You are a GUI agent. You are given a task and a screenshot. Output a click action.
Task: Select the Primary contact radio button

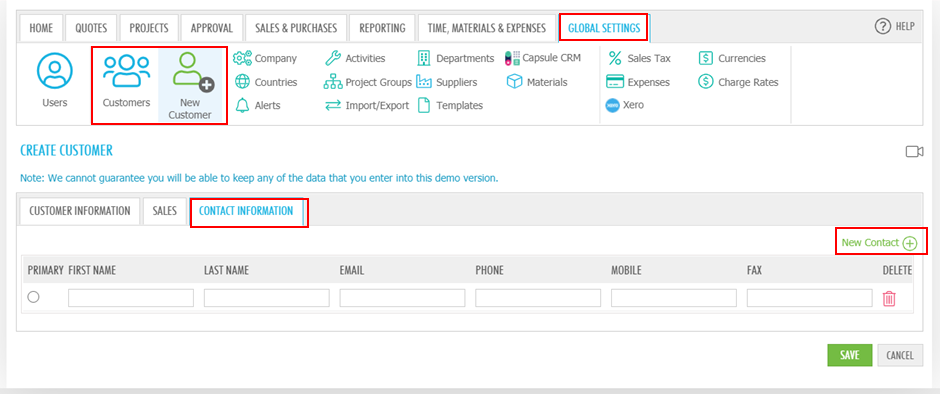click(34, 297)
